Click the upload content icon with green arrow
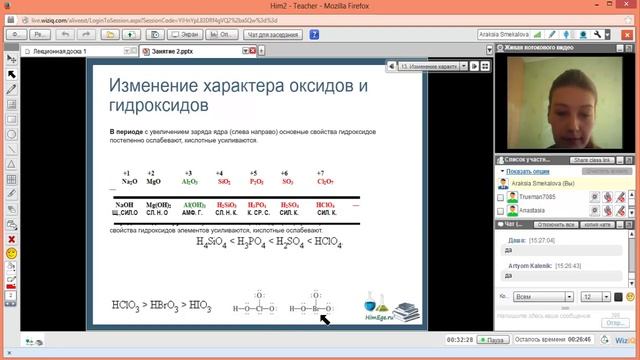The image size is (640, 360). pyautogui.click(x=131, y=35)
